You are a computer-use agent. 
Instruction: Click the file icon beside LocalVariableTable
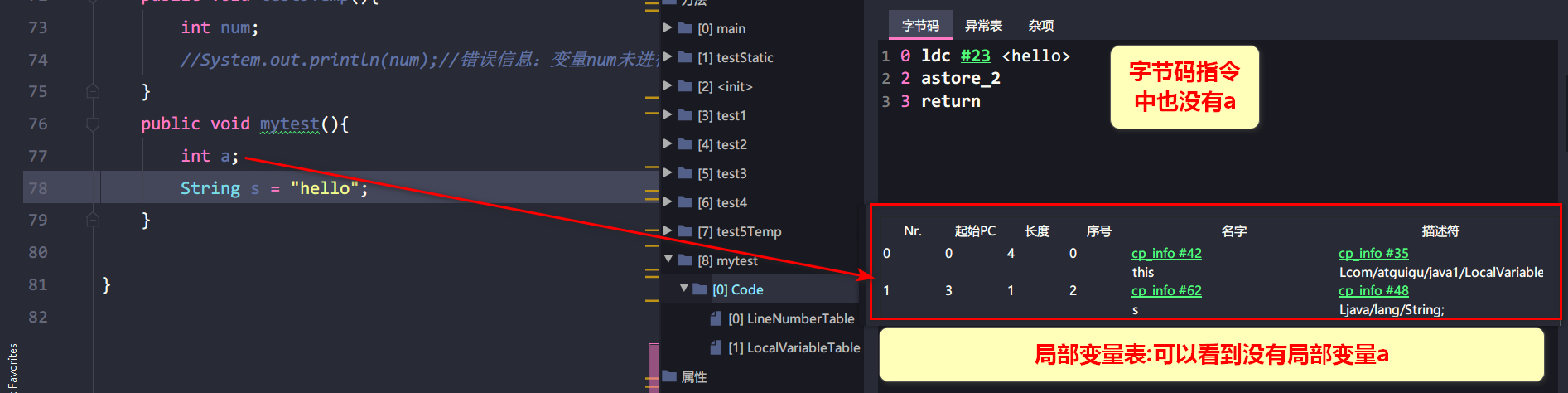tap(716, 347)
